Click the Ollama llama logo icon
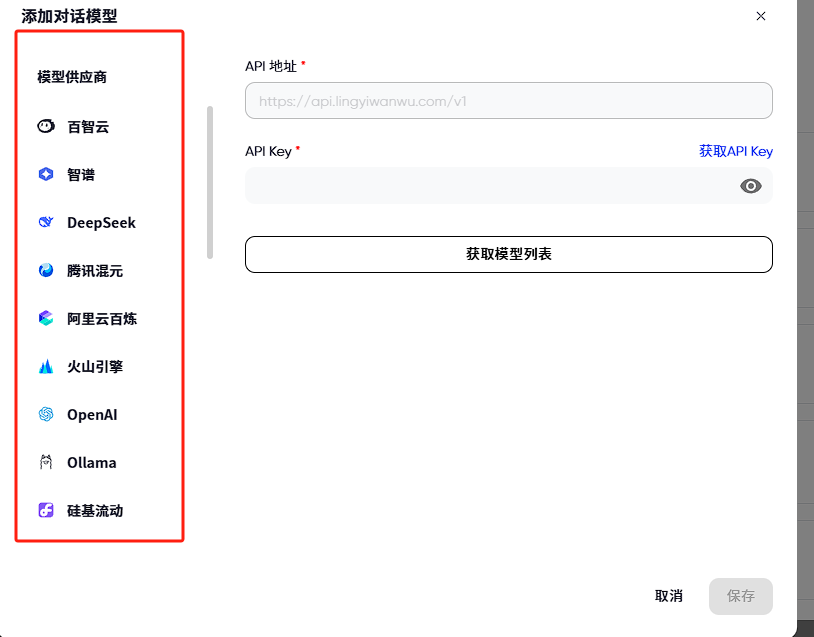Viewport: 814px width, 637px height. (46, 463)
